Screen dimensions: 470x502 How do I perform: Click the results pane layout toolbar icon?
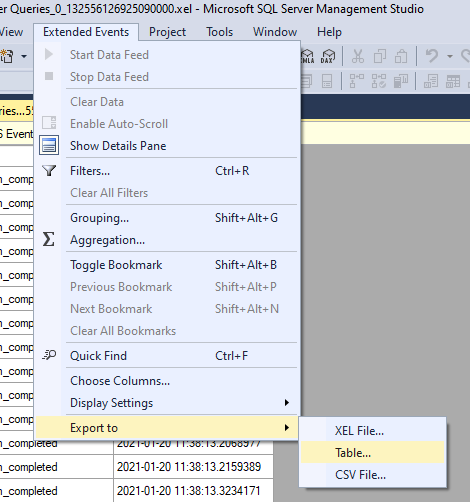pyautogui.click(x=327, y=81)
